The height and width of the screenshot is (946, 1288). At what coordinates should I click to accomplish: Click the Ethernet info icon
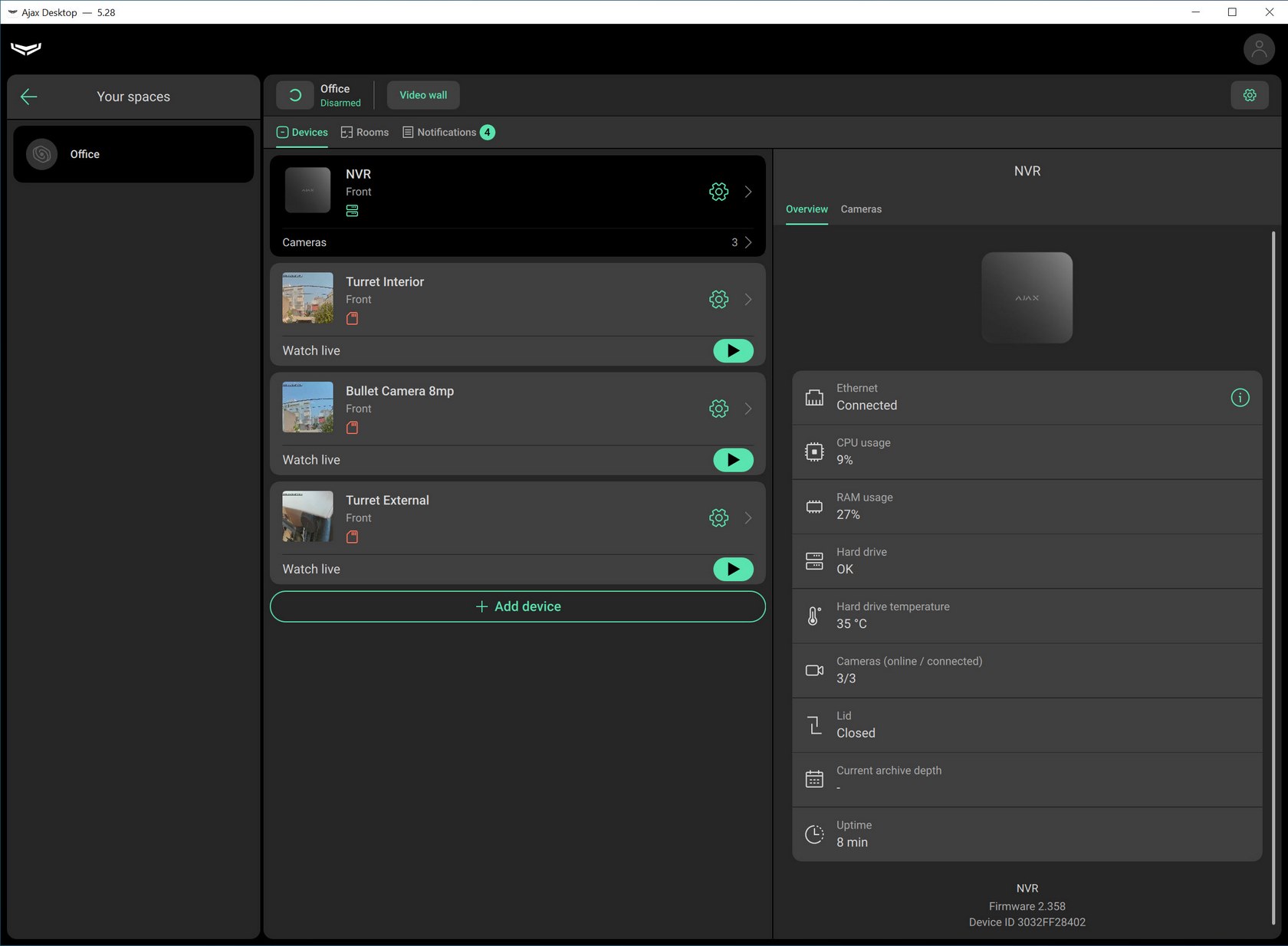click(1240, 398)
